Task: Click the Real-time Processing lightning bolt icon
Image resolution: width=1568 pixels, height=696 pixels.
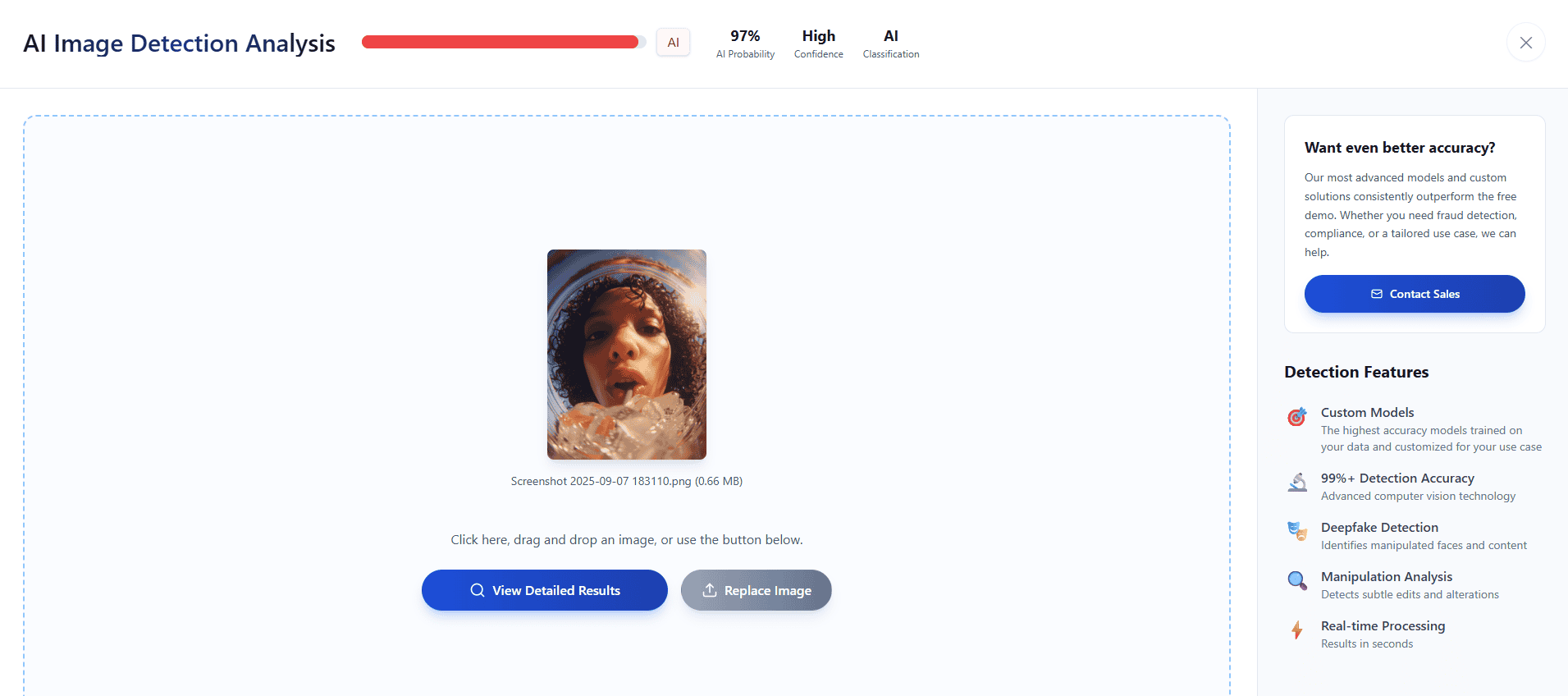Action: [1297, 630]
